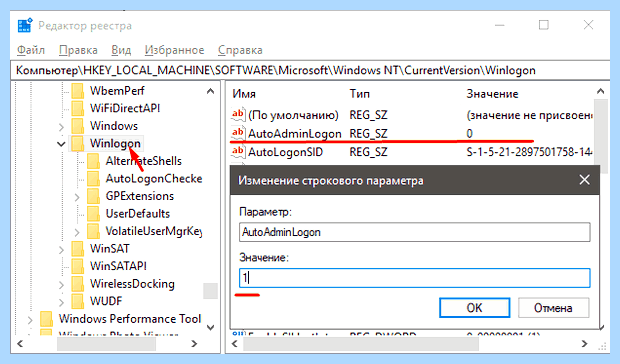Viewport: 620px width, 364px height.
Task: Expand the VolatileUserMgrKey subkey
Action: 77,232
